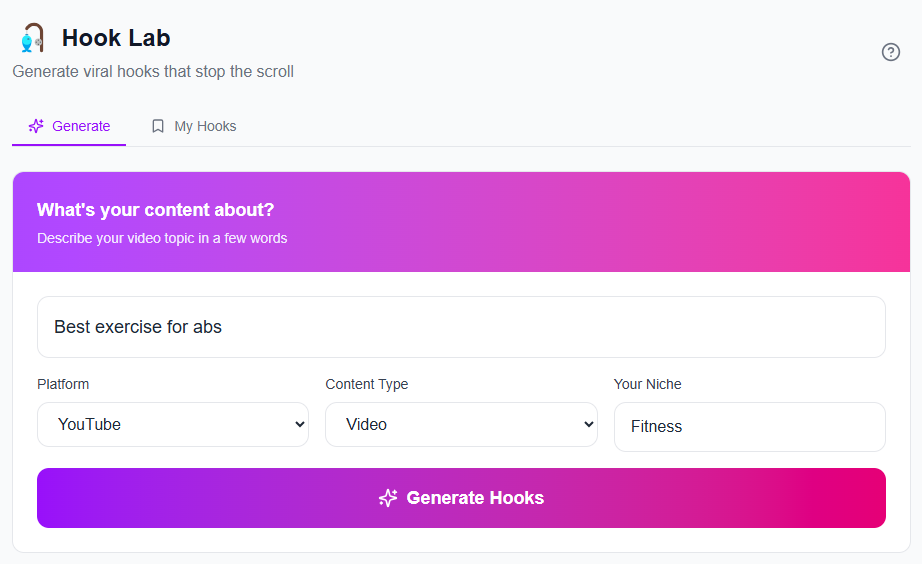This screenshot has height=564, width=922.
Task: Click the 'What's your content about?' heading
Action: pyautogui.click(x=155, y=210)
